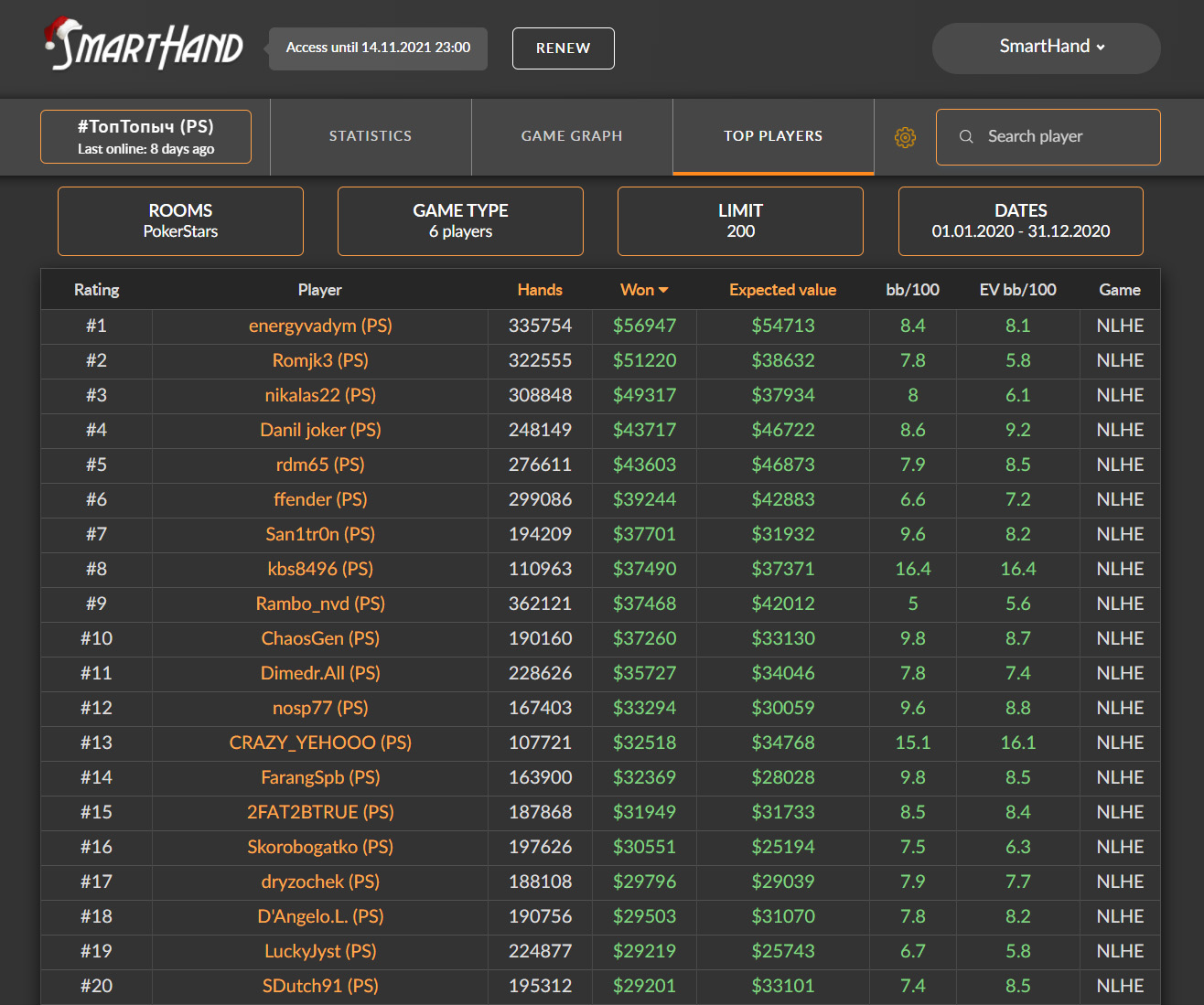Sort table by Hands column
The image size is (1204, 1005).
[x=540, y=290]
